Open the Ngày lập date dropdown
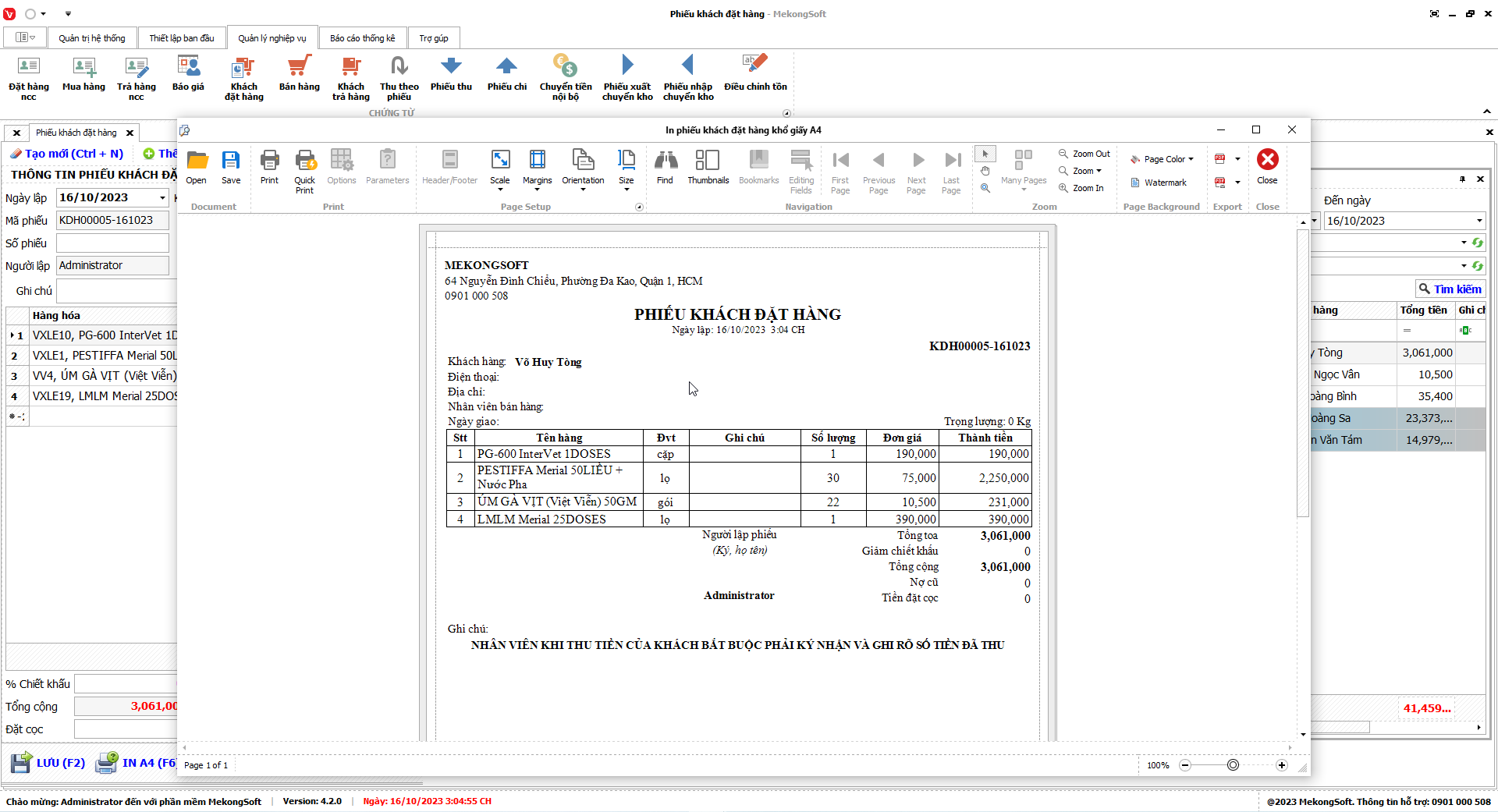Image resolution: width=1498 pixels, height=812 pixels. pos(162,198)
